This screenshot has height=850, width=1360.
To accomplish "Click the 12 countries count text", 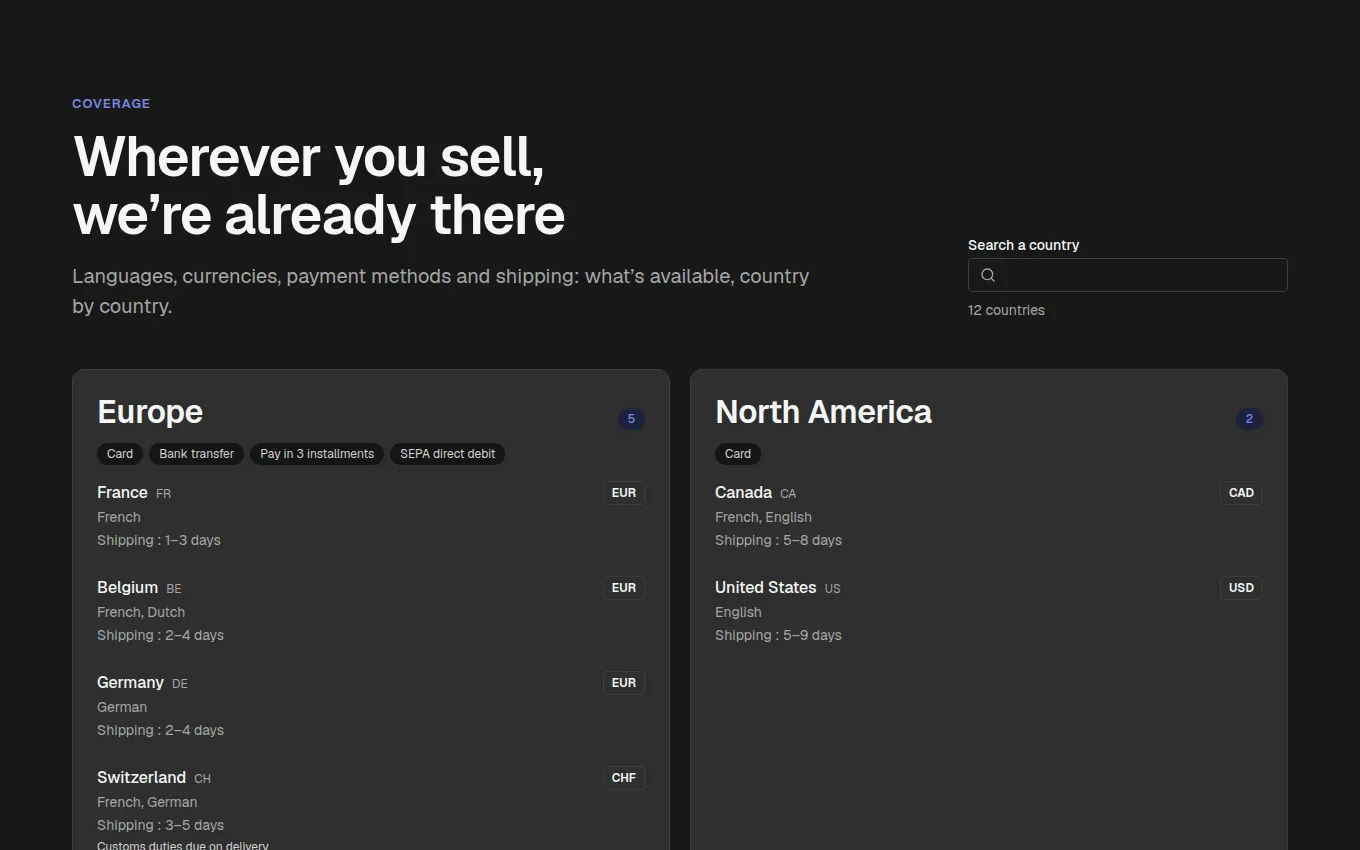I will tap(1006, 310).
